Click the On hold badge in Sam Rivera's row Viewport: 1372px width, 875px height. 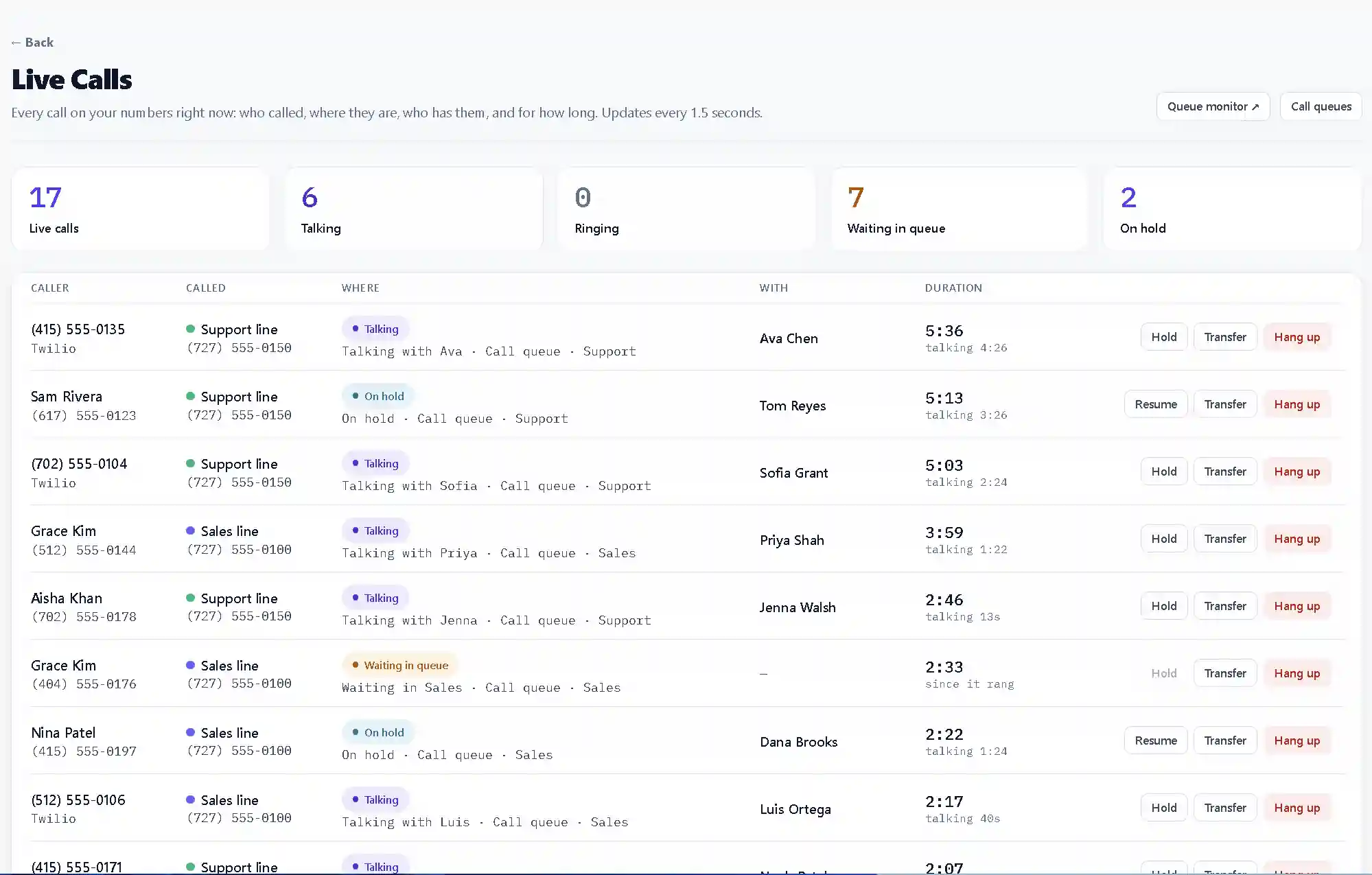(x=378, y=396)
